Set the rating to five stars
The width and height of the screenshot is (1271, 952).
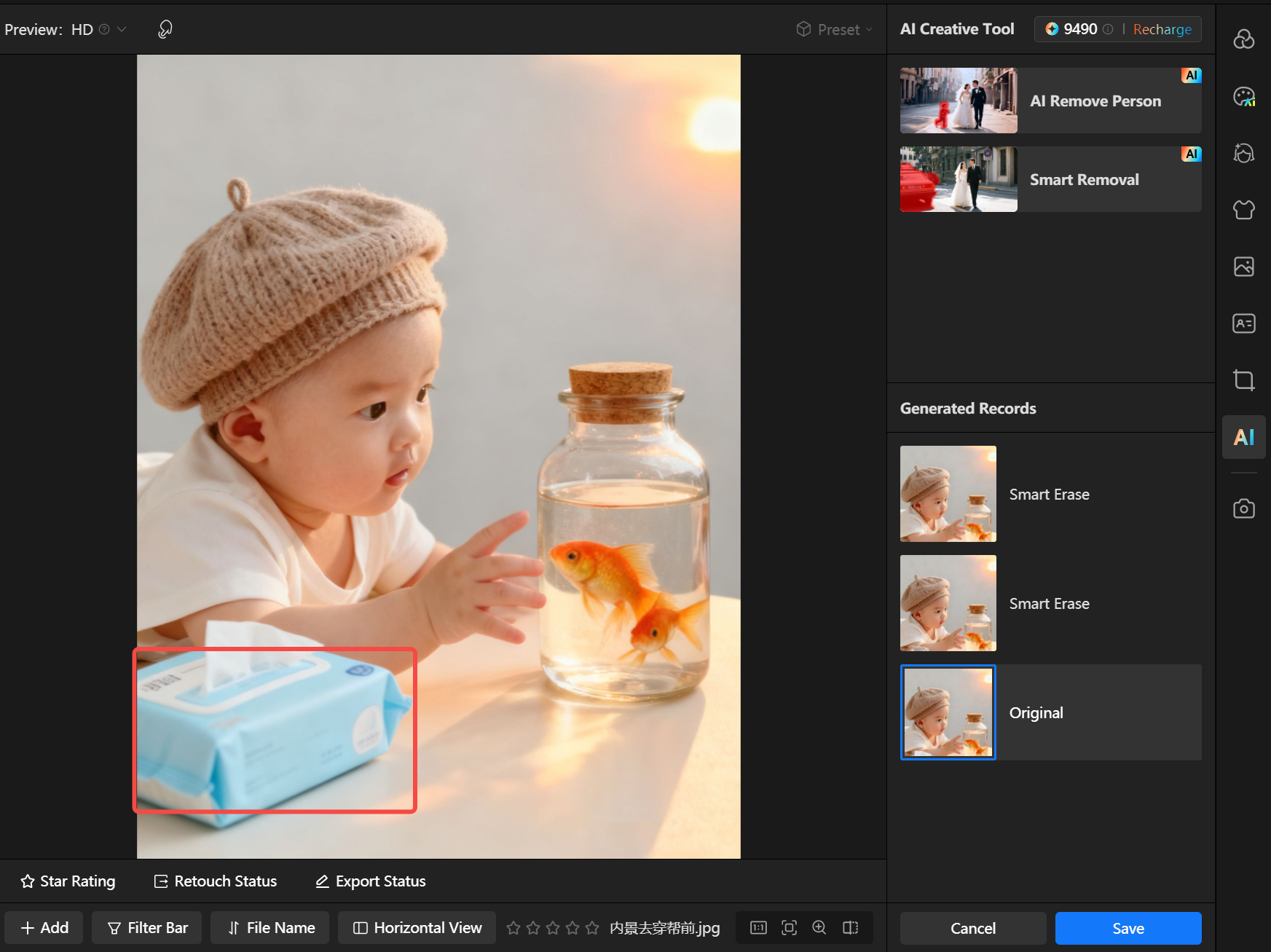pyautogui.click(x=592, y=927)
